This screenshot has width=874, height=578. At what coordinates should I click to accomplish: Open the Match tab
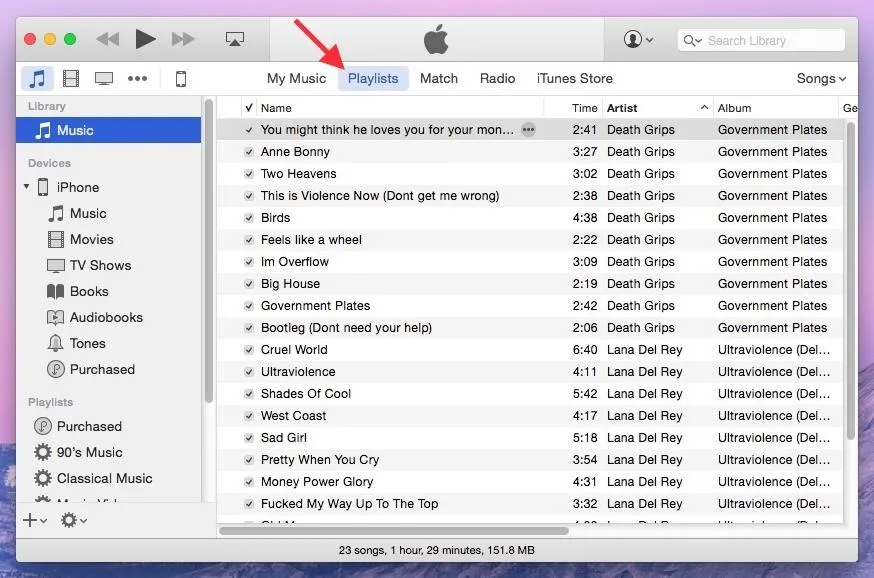pos(439,79)
